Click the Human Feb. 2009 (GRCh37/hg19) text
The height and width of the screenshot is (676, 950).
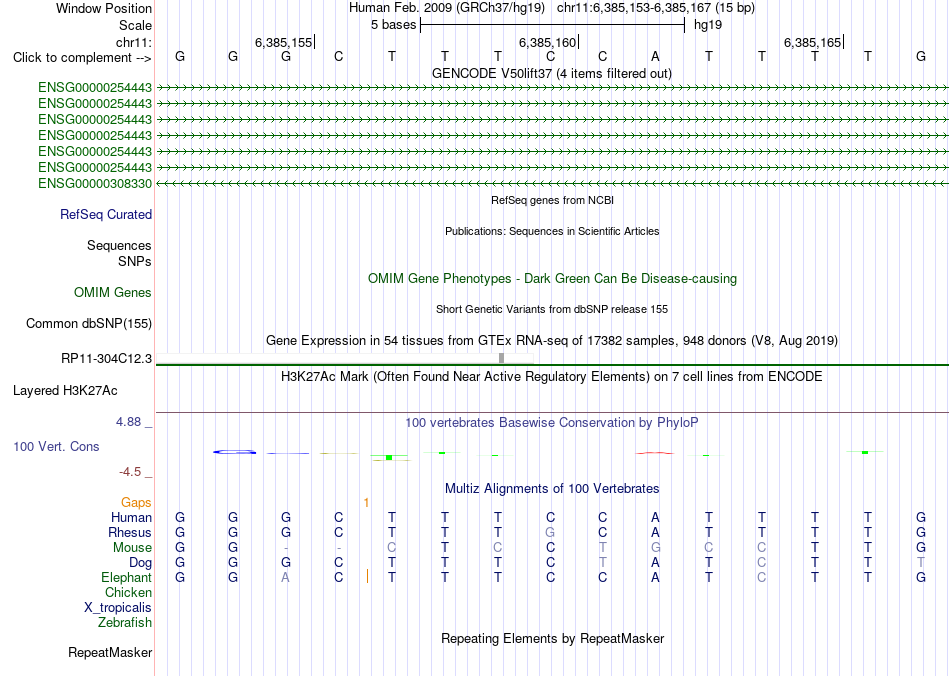(x=447, y=8)
